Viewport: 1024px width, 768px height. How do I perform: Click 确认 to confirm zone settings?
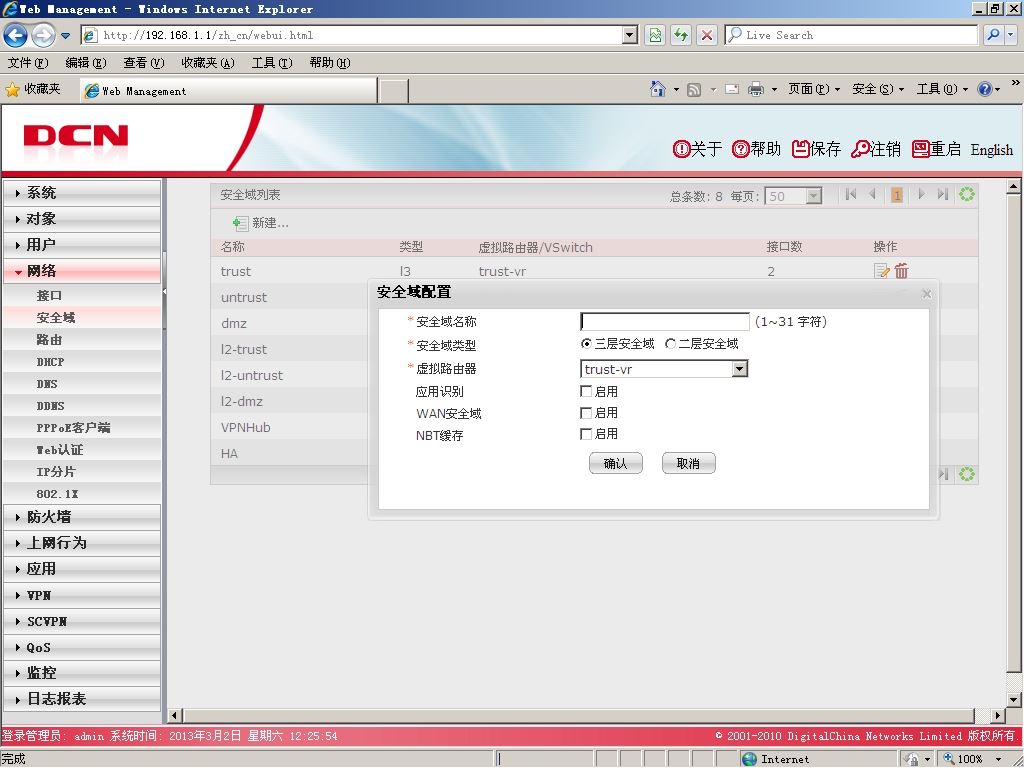tap(616, 463)
